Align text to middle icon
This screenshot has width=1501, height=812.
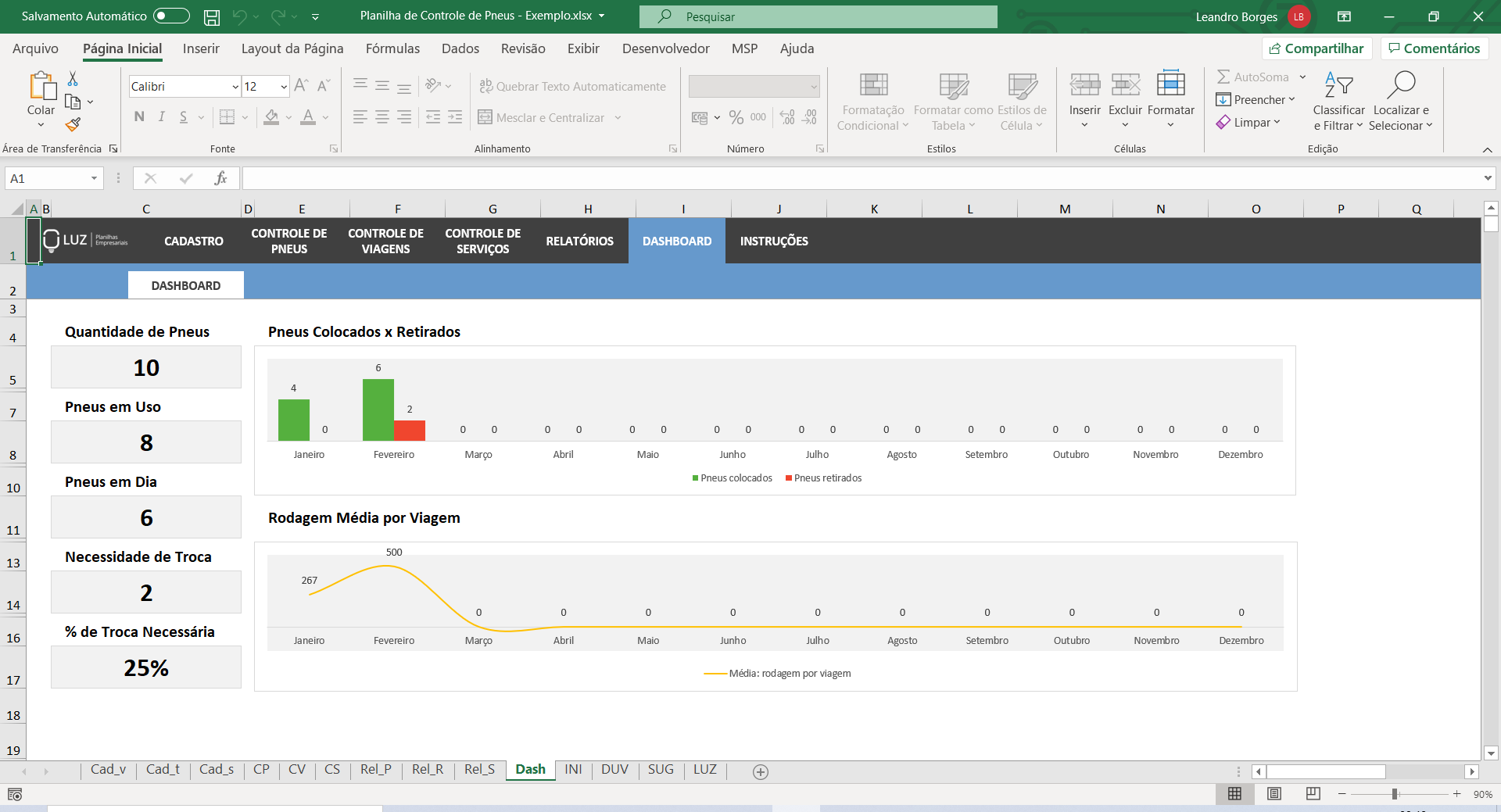[x=382, y=85]
